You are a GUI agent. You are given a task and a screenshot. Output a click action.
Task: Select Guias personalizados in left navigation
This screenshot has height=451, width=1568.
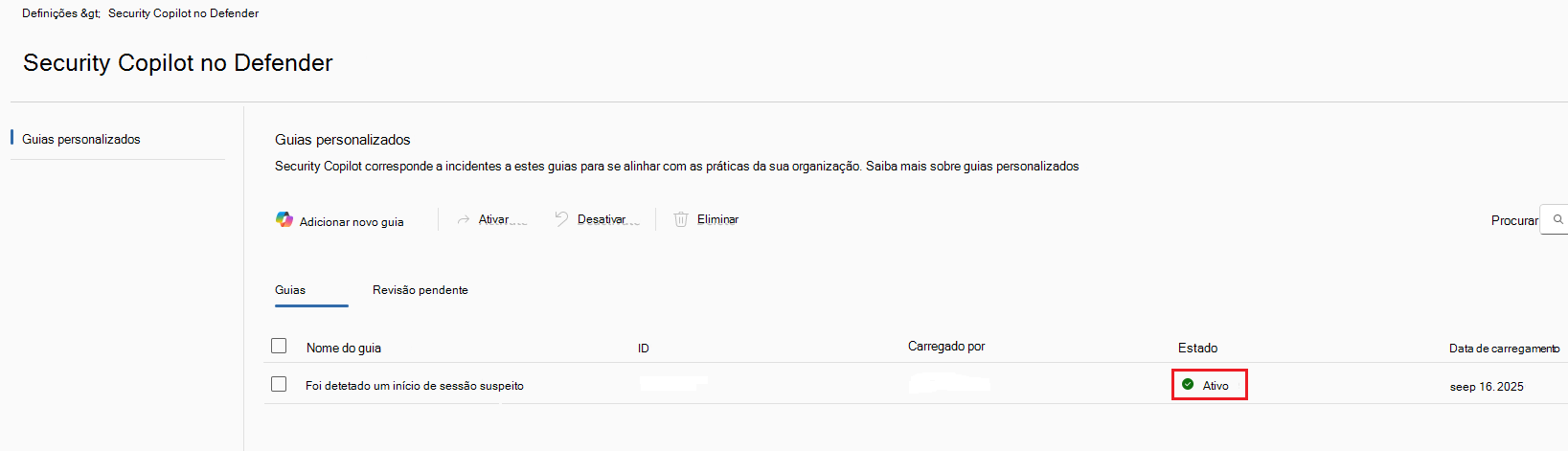pyautogui.click(x=81, y=139)
